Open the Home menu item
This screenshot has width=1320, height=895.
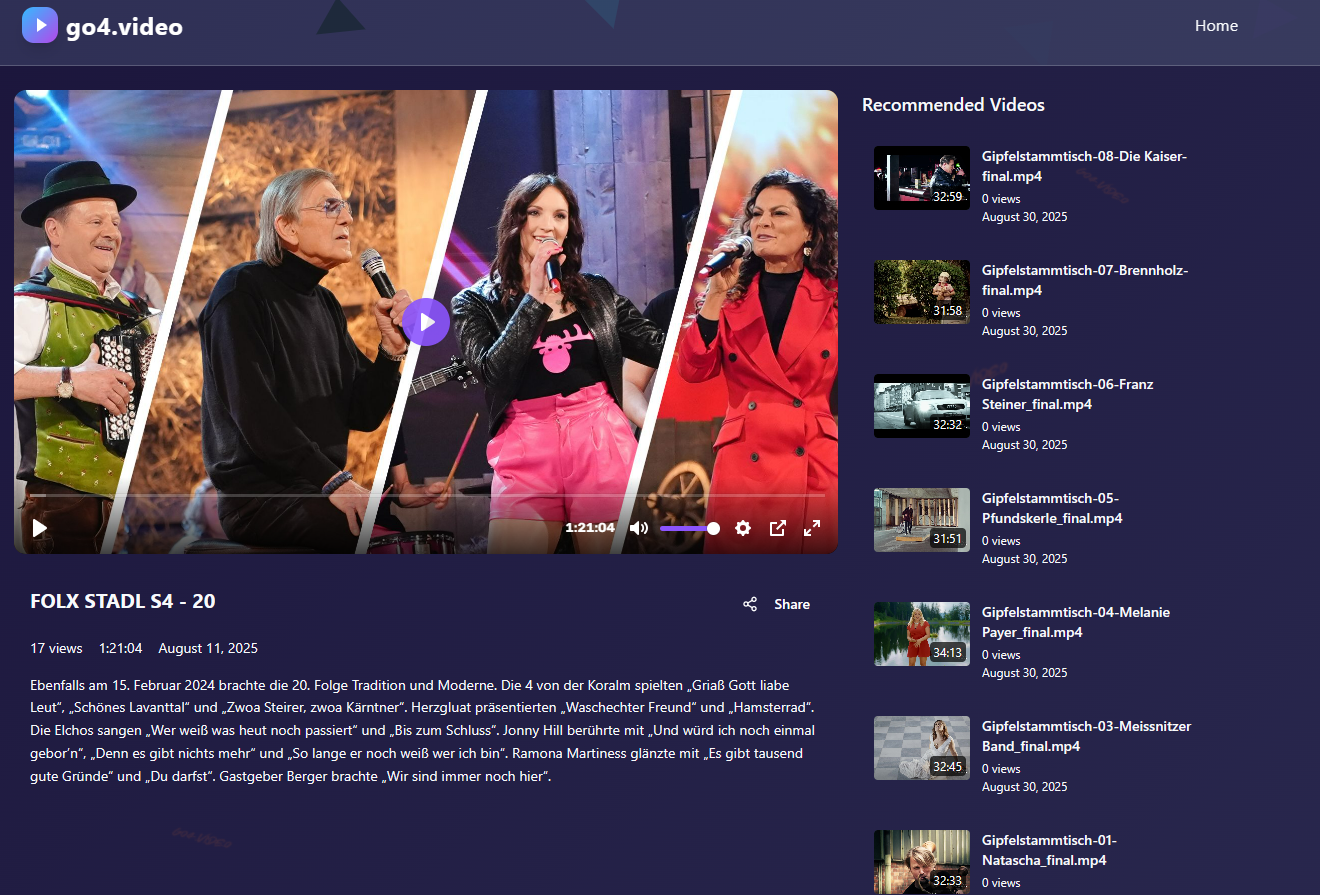(x=1216, y=26)
